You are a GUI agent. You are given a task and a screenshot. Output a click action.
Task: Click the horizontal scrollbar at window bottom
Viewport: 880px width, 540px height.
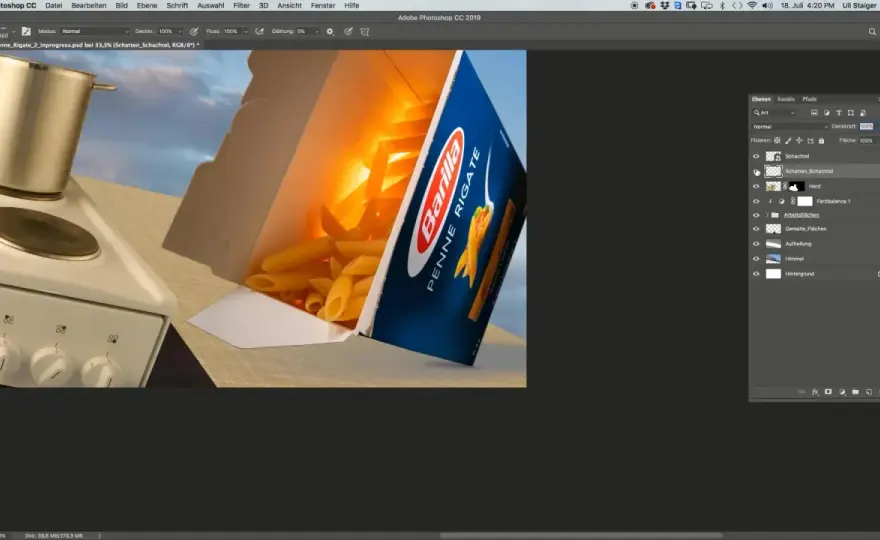pos(581,536)
